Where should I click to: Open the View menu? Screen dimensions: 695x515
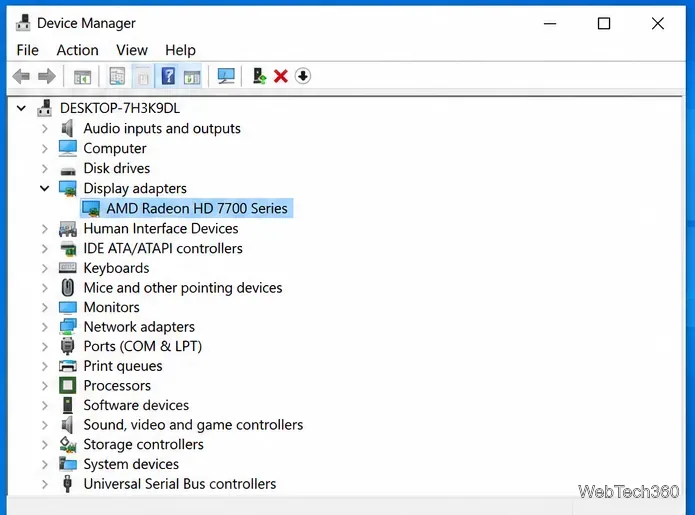point(132,50)
